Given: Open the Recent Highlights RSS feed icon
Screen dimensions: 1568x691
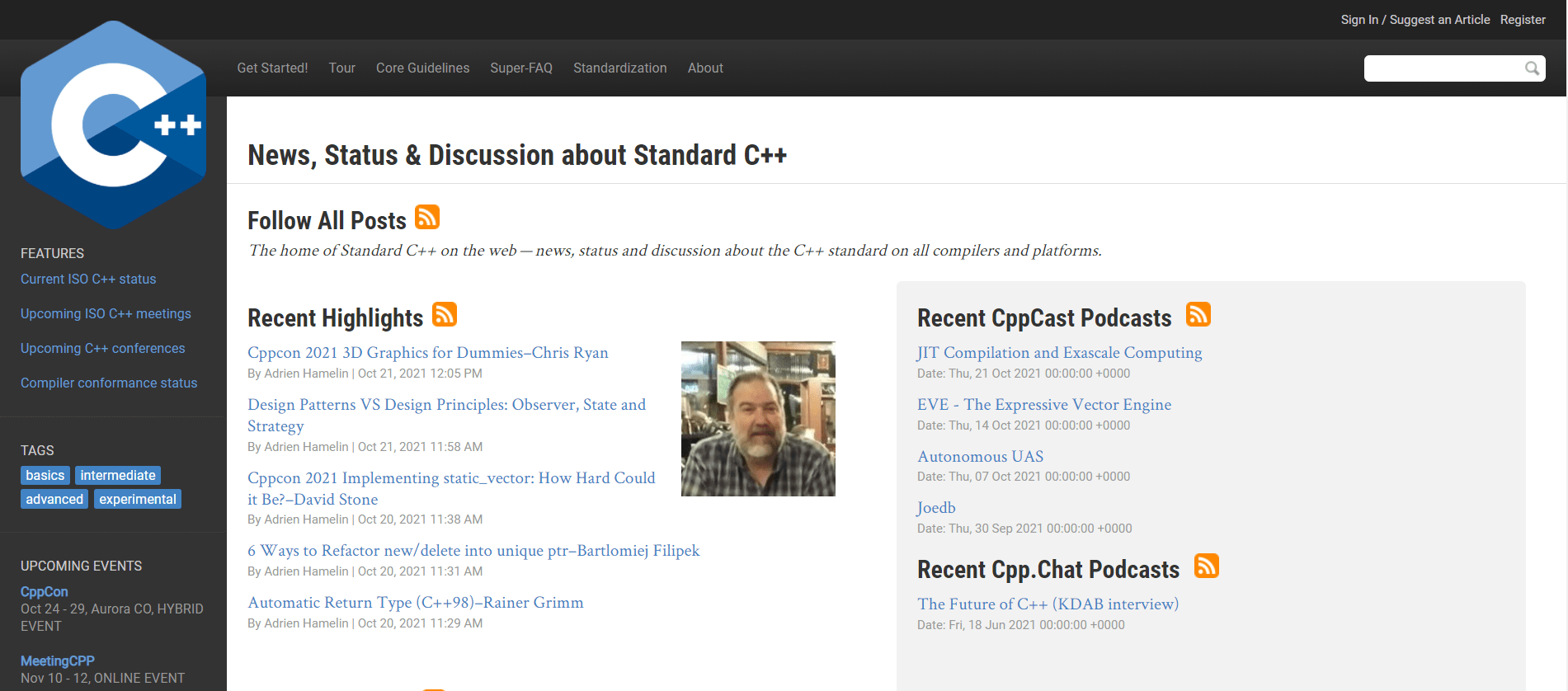Looking at the screenshot, I should [x=445, y=314].
